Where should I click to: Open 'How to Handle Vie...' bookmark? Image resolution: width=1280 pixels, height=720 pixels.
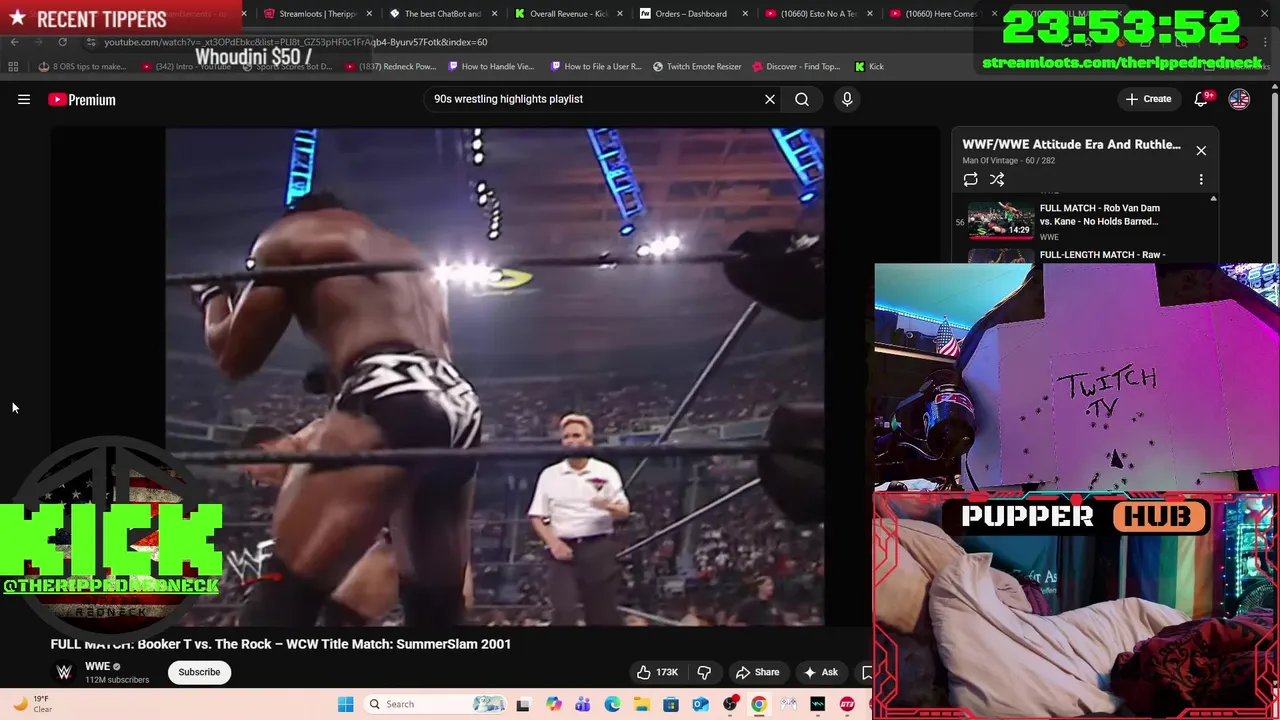491,67
